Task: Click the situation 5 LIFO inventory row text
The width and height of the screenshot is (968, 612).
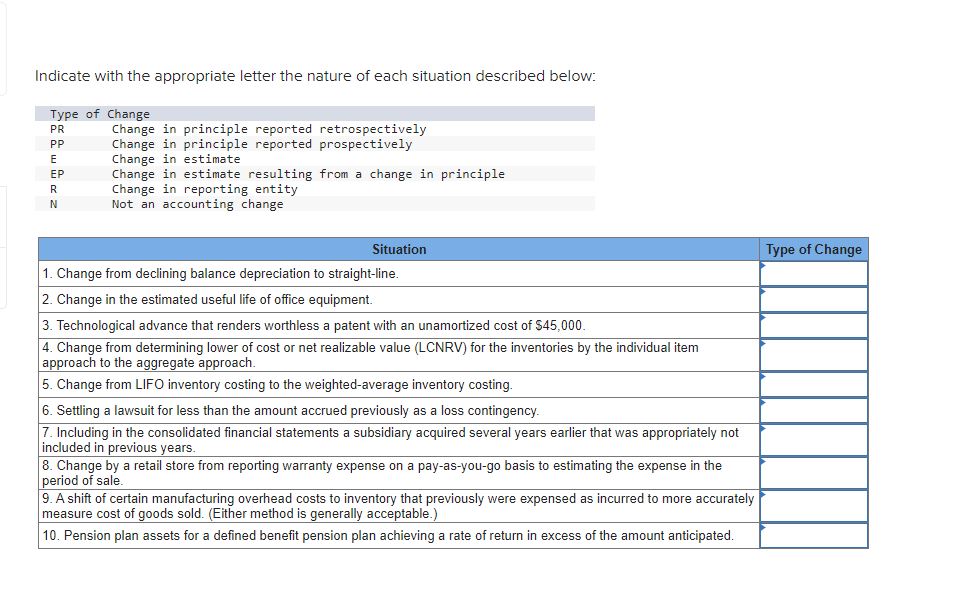Action: [300, 384]
